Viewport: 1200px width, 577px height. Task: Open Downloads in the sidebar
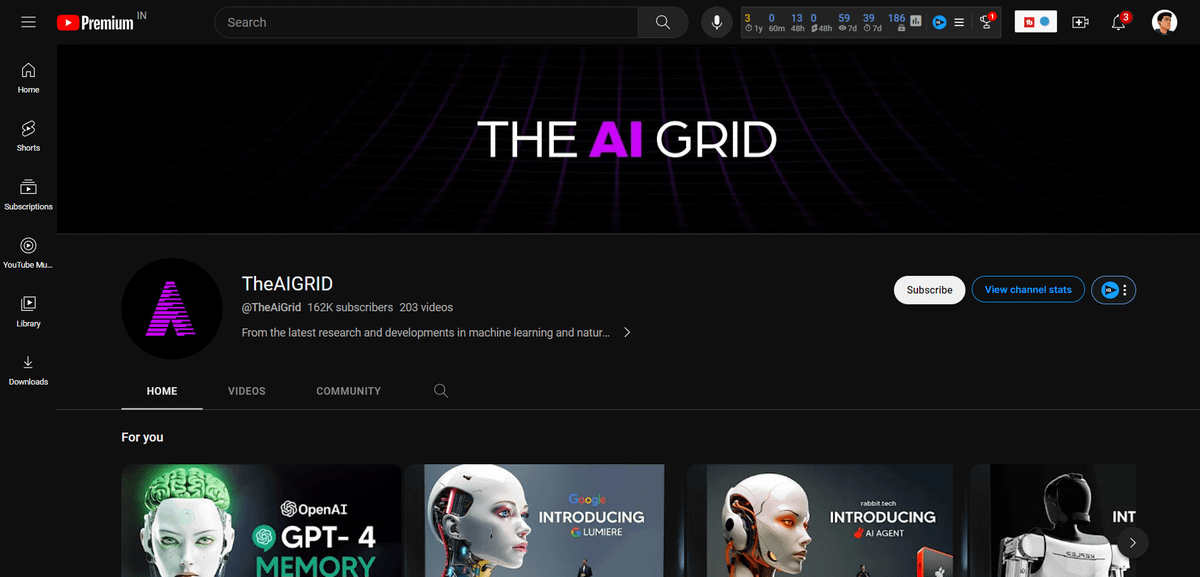28,369
